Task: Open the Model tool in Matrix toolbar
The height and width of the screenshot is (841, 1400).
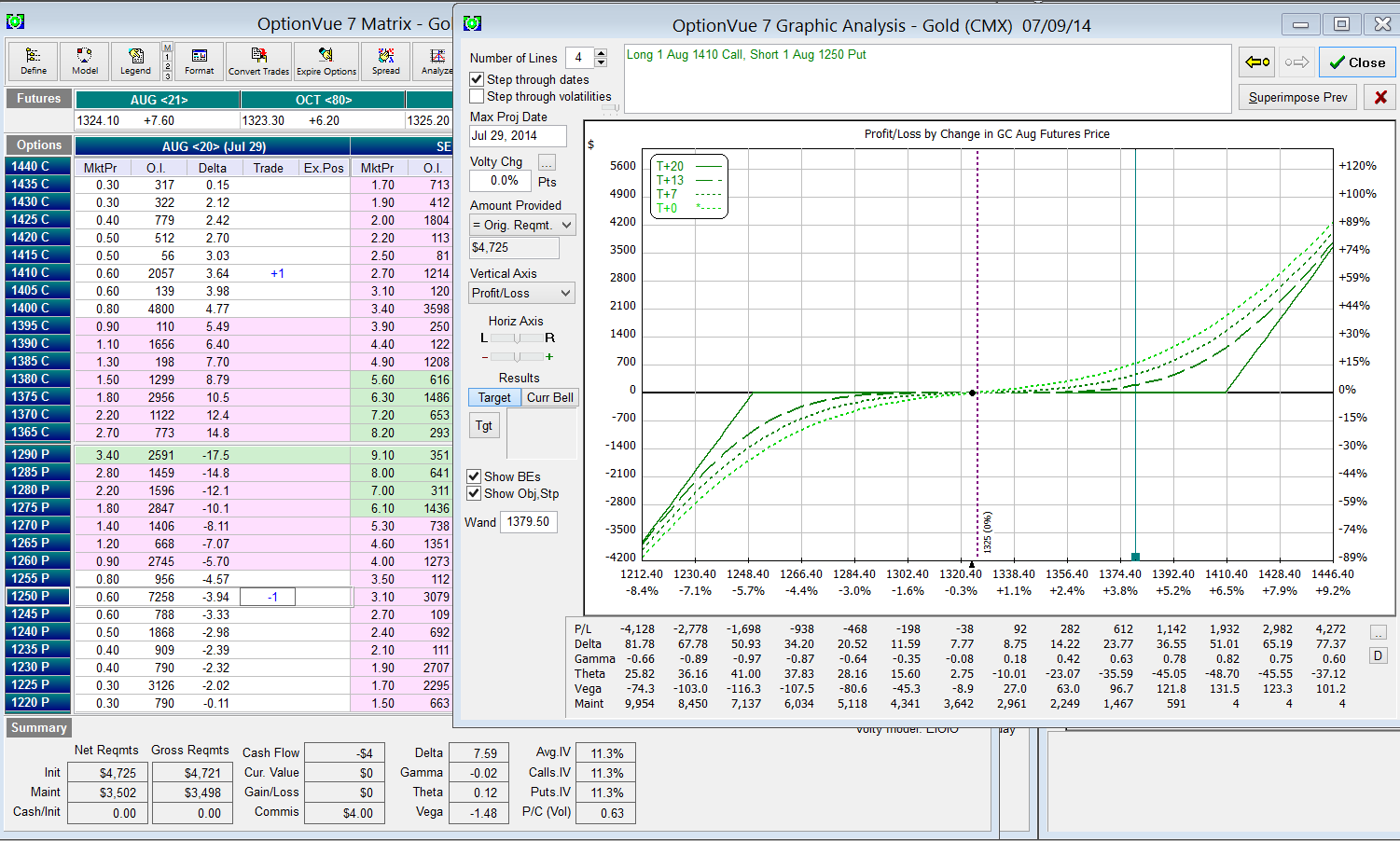Action: tap(85, 62)
